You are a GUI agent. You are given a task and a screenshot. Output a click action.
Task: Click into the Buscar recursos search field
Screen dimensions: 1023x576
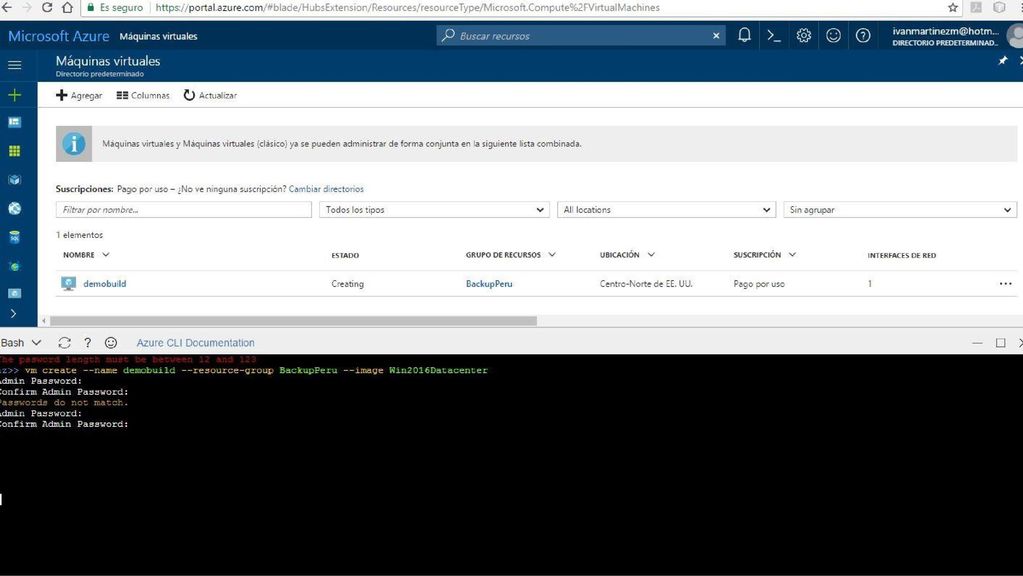pyautogui.click(x=581, y=36)
